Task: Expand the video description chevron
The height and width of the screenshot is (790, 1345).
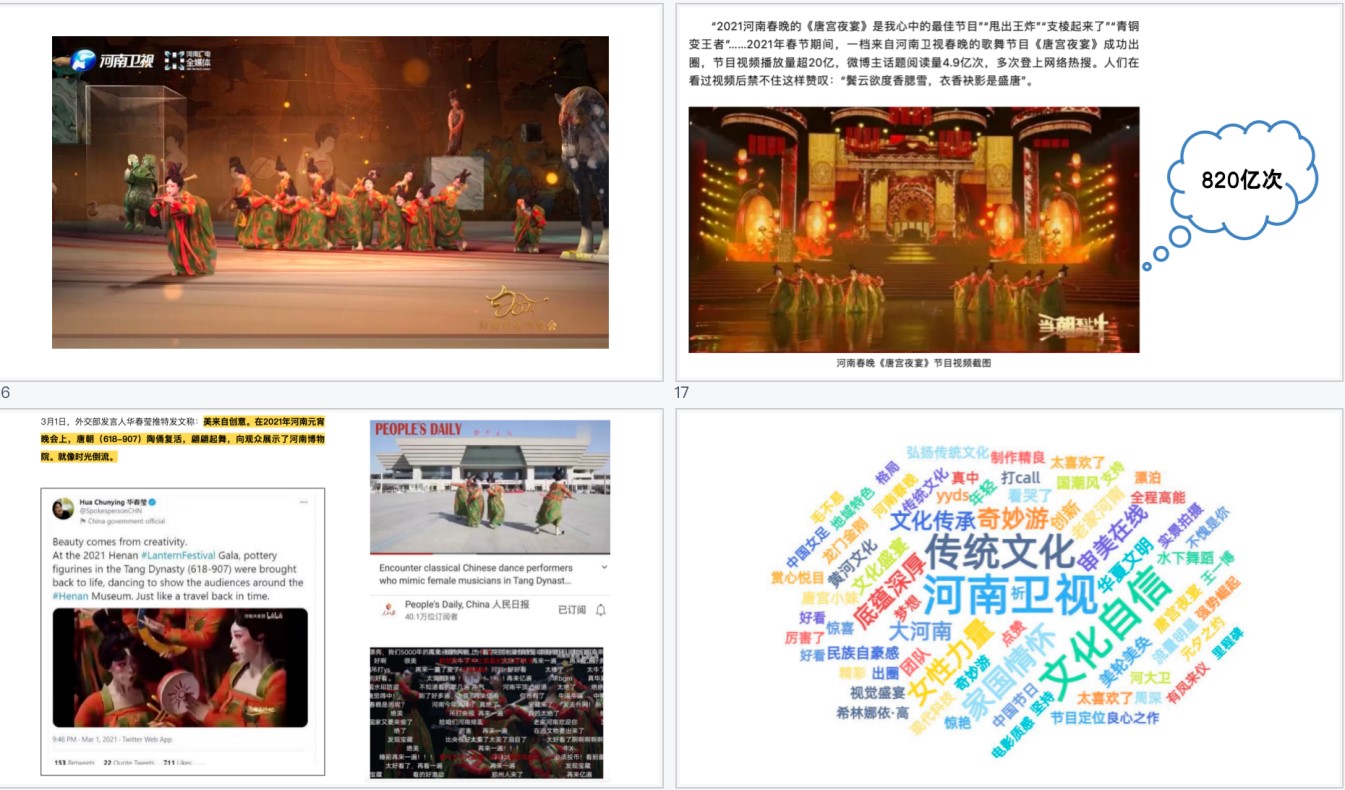Action: pos(604,567)
